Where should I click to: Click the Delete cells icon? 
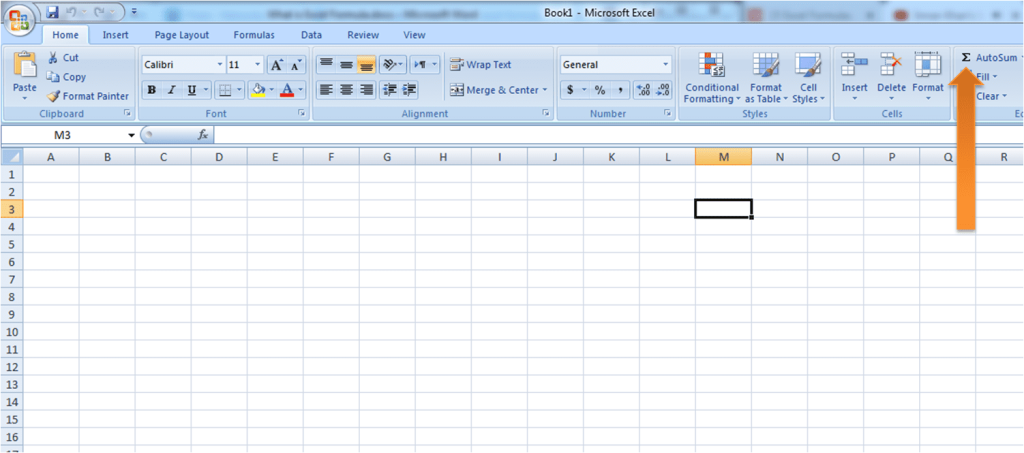tap(891, 65)
